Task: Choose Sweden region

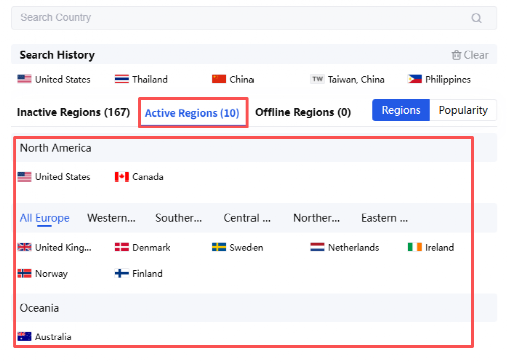Action: tap(238, 247)
